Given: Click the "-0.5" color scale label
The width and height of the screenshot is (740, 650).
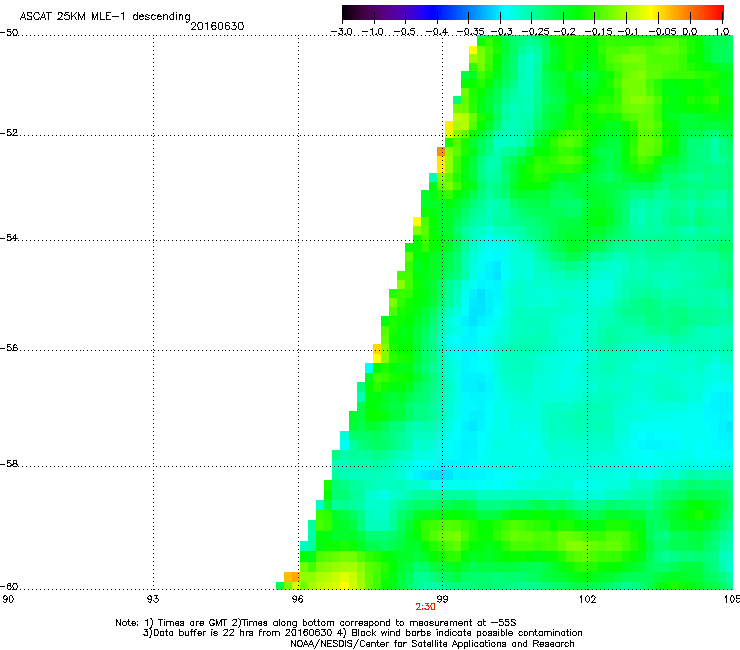Looking at the screenshot, I should click(405, 32).
